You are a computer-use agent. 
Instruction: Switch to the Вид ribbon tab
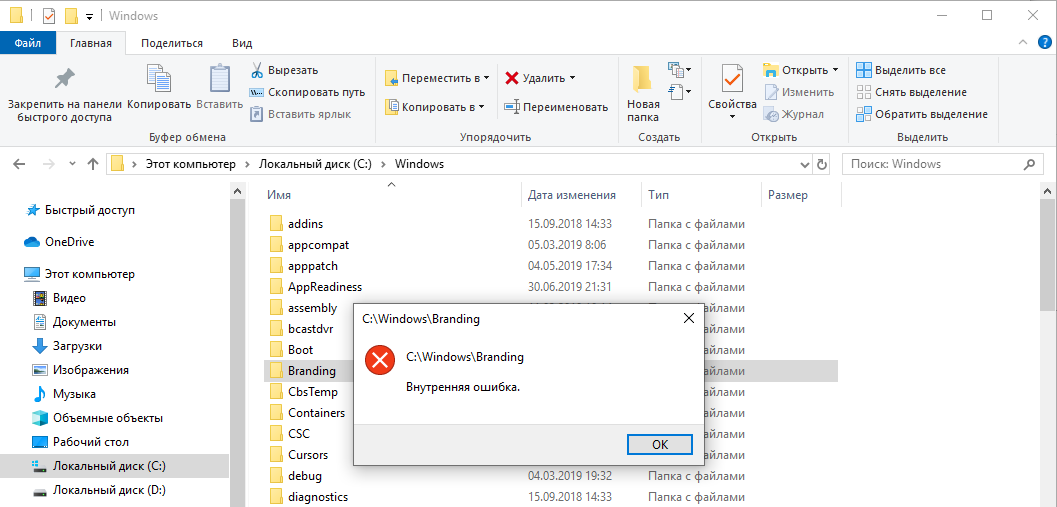(x=242, y=43)
